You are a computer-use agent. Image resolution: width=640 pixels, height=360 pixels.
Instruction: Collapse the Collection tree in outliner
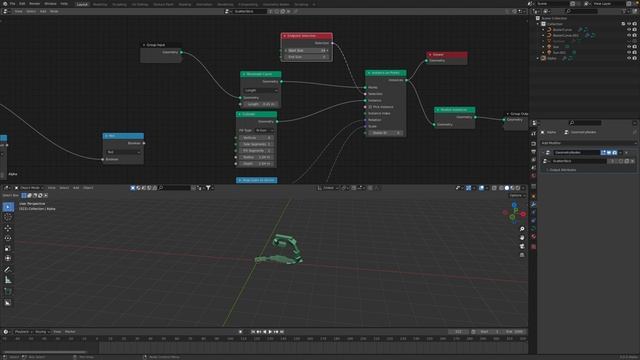(x=538, y=24)
